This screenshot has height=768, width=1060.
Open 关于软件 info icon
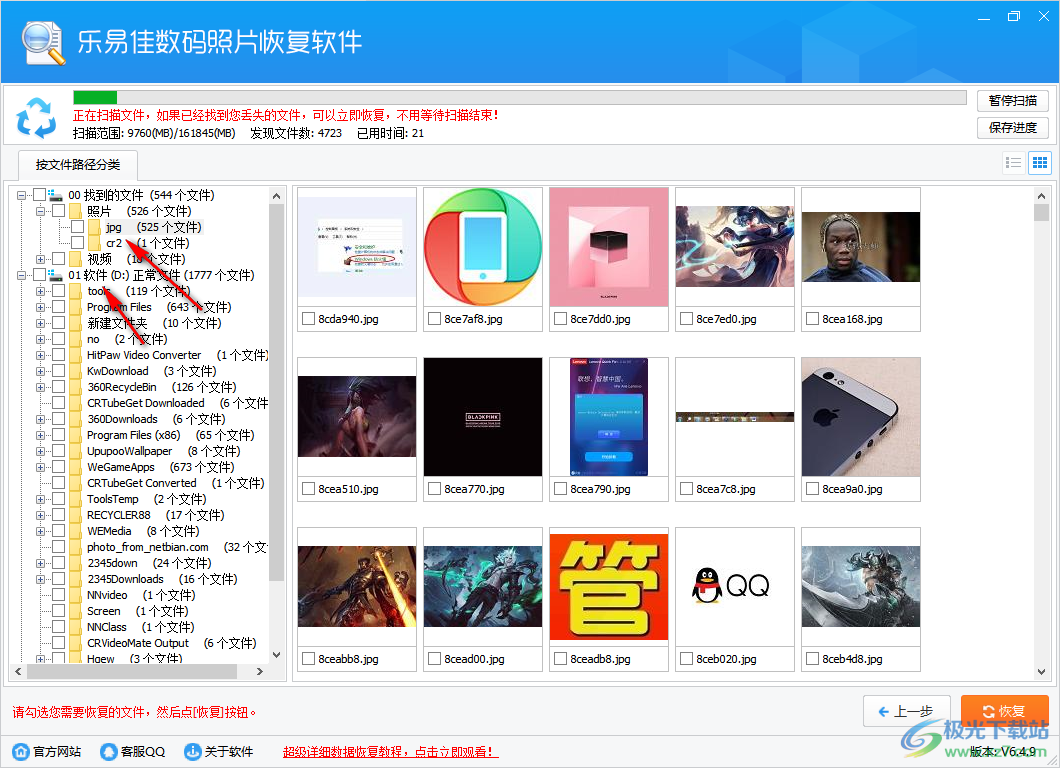coord(193,751)
